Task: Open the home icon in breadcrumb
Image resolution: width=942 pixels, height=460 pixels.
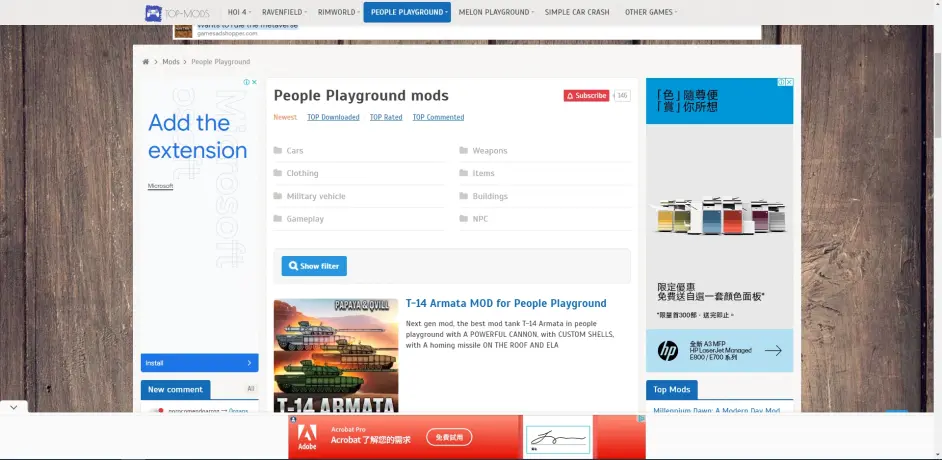Action: [x=145, y=62]
